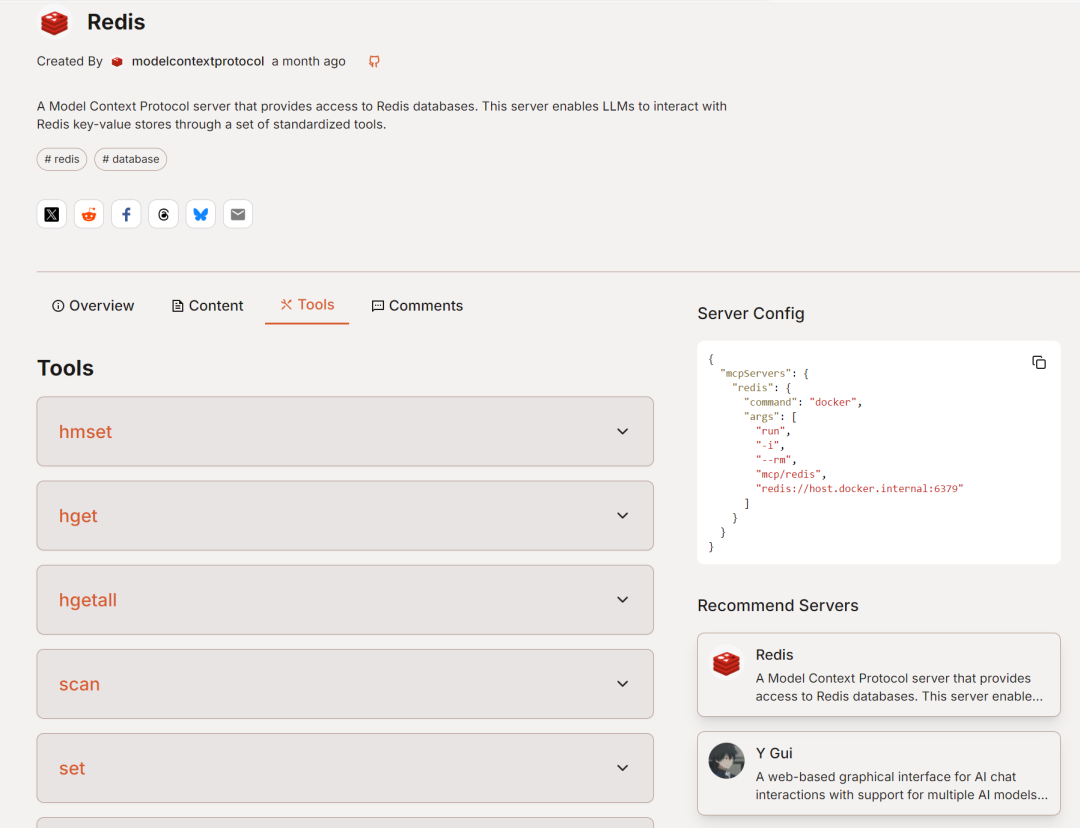The image size is (1080, 828).
Task: Click the "a month ago" timestamp
Action: pos(309,61)
